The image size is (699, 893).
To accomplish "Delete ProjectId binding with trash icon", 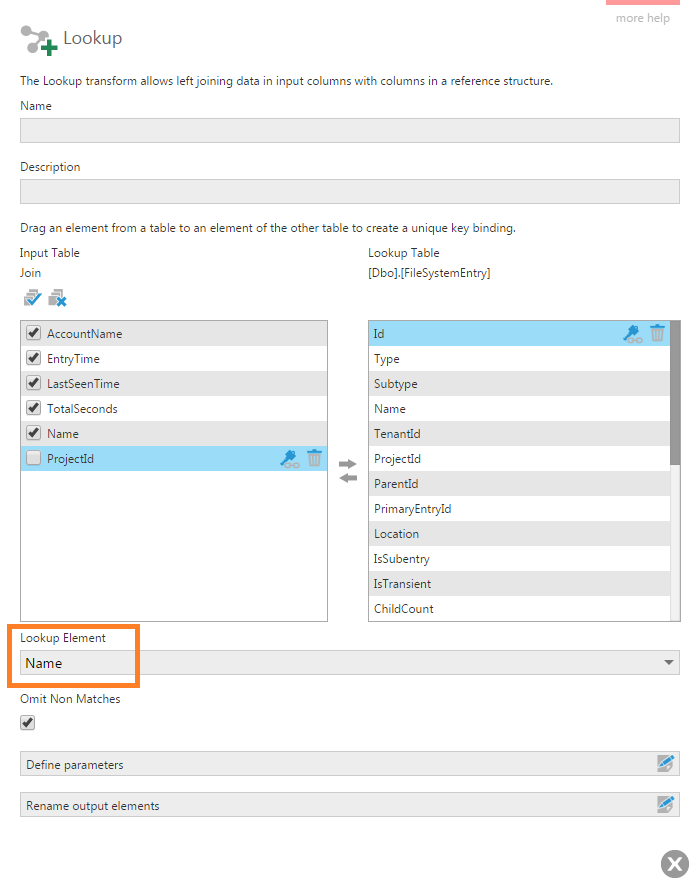I will (x=314, y=458).
